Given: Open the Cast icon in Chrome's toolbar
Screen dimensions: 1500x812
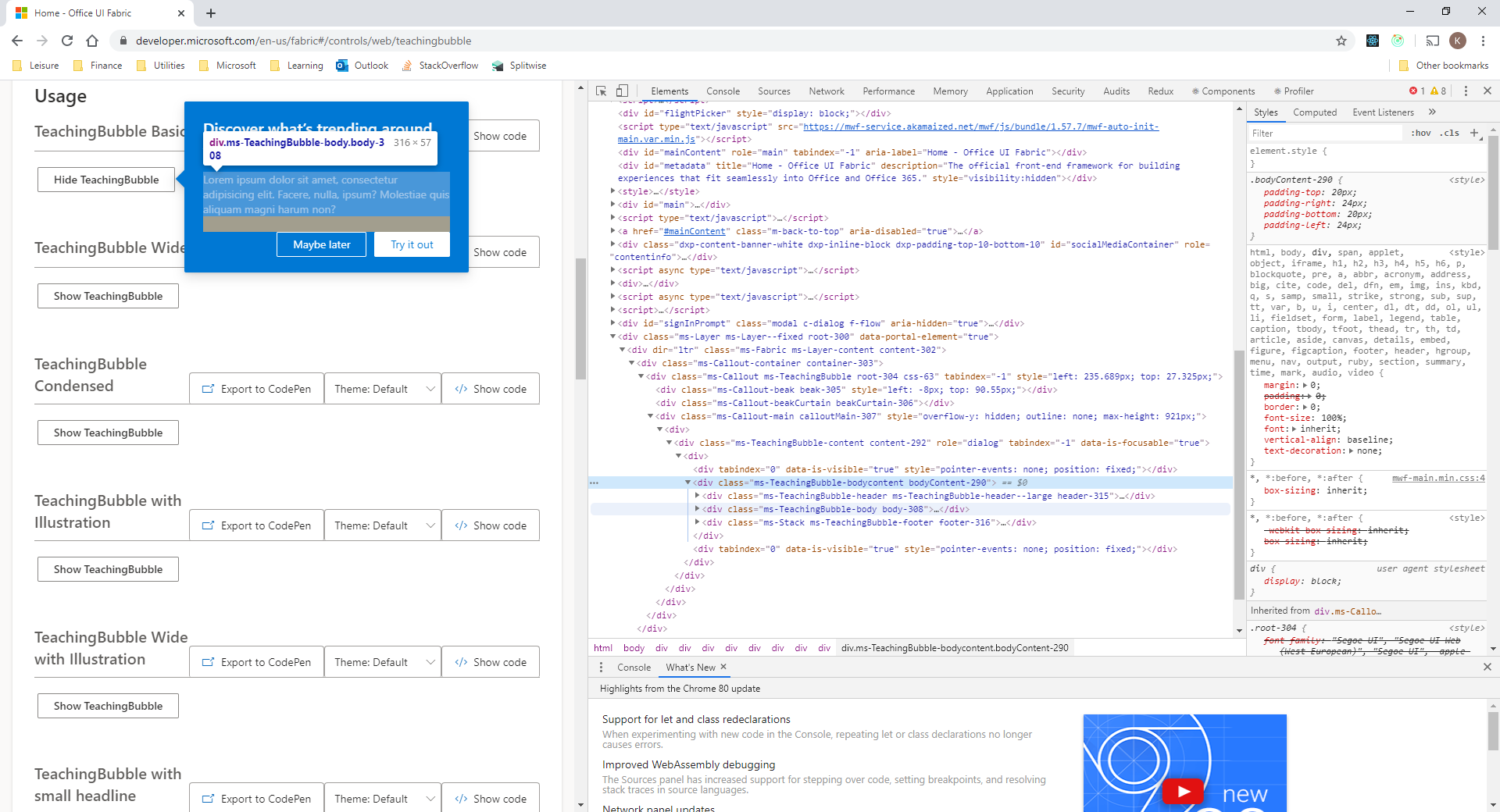Looking at the screenshot, I should pos(1432,41).
